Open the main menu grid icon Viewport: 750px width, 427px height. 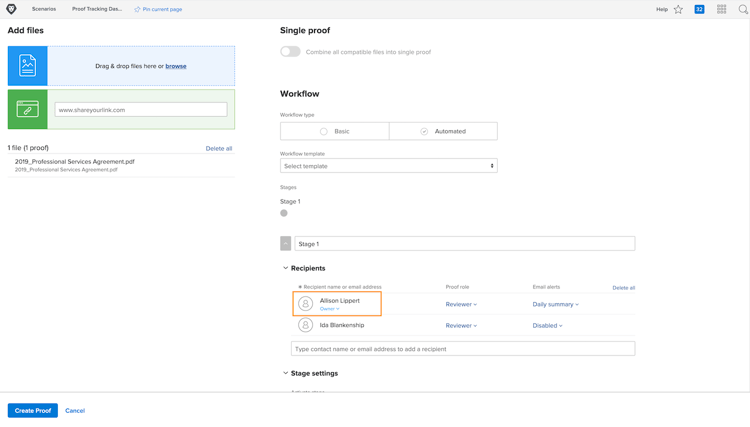coord(721,9)
